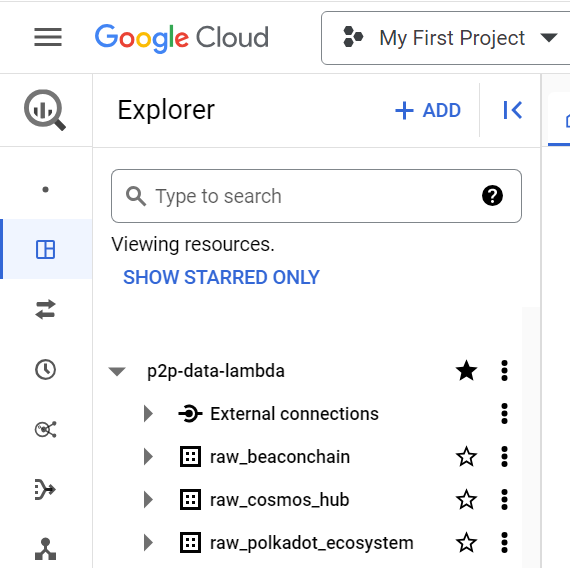Open Data transfers arrows icon

(45, 309)
